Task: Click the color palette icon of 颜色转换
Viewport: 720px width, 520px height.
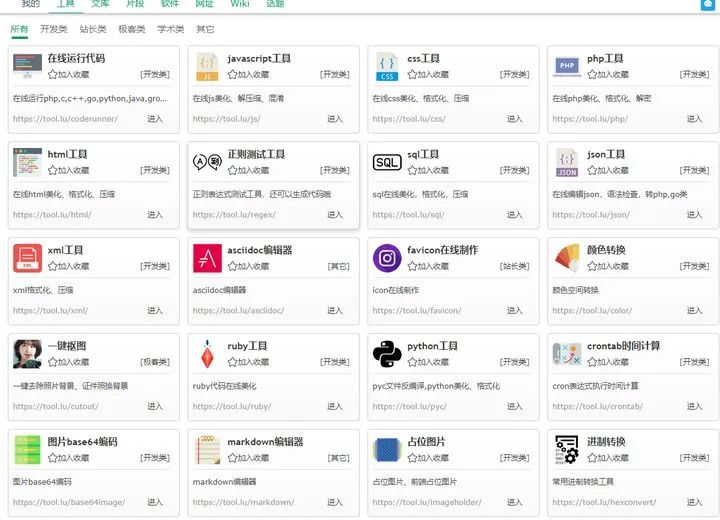Action: (x=567, y=258)
